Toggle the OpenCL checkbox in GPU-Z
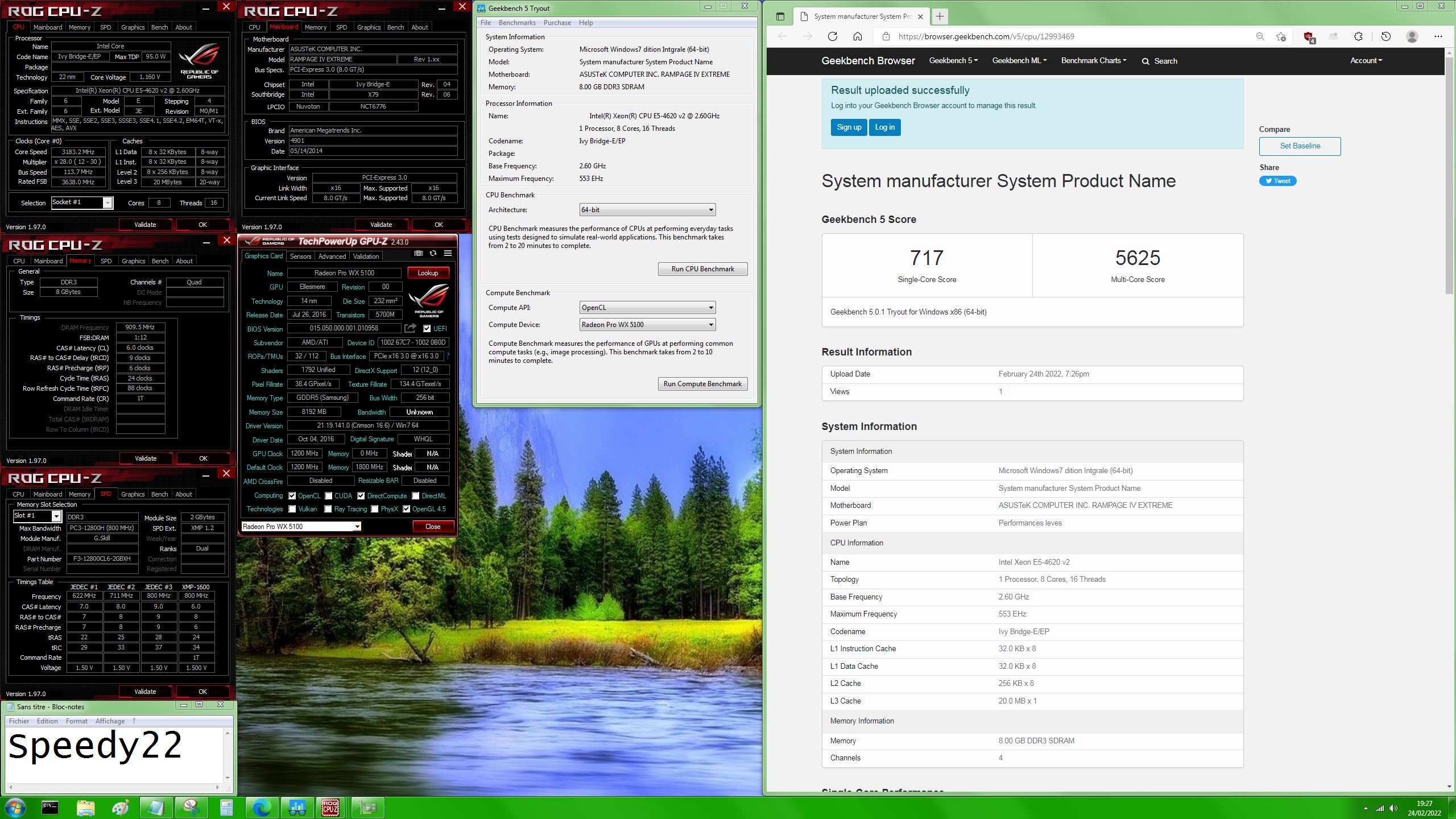The width and height of the screenshot is (1456, 819). [292, 495]
